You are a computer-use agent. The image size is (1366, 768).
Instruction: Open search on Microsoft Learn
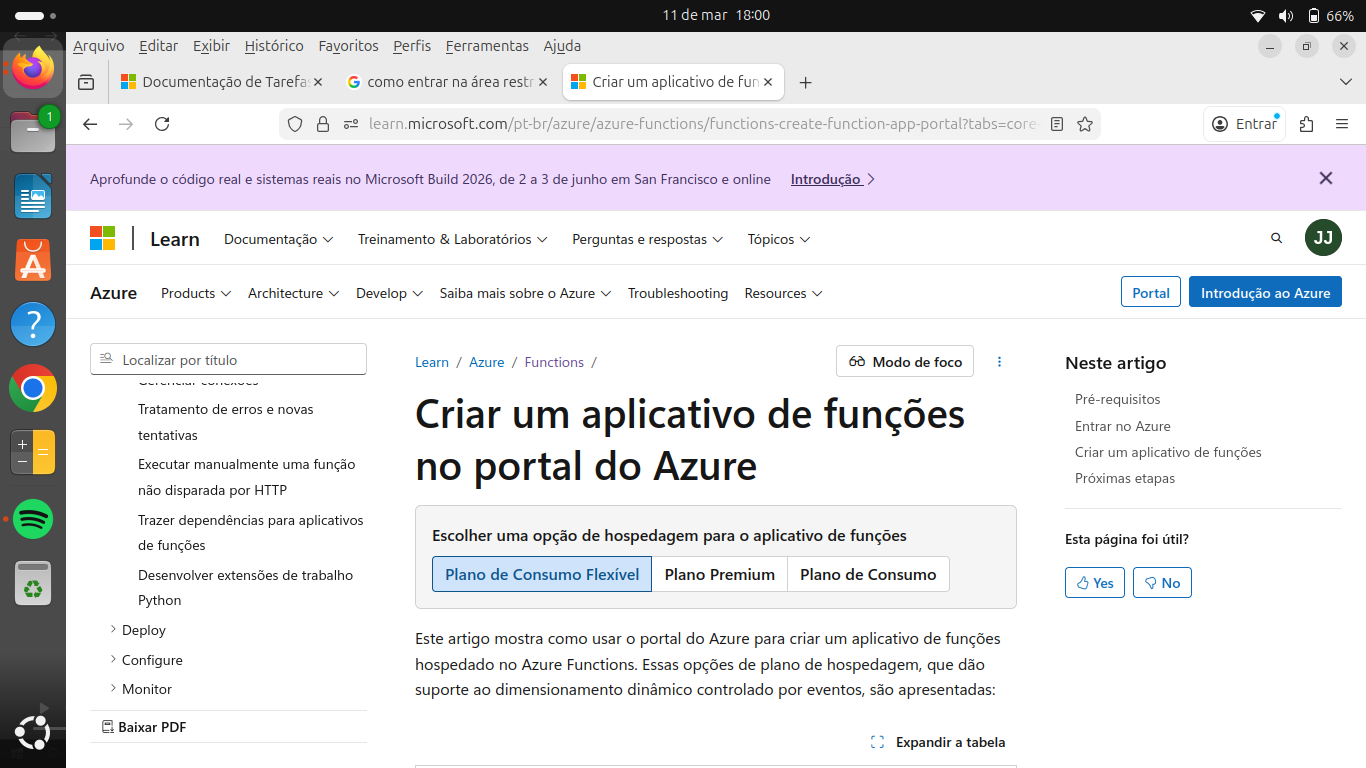pos(1276,238)
